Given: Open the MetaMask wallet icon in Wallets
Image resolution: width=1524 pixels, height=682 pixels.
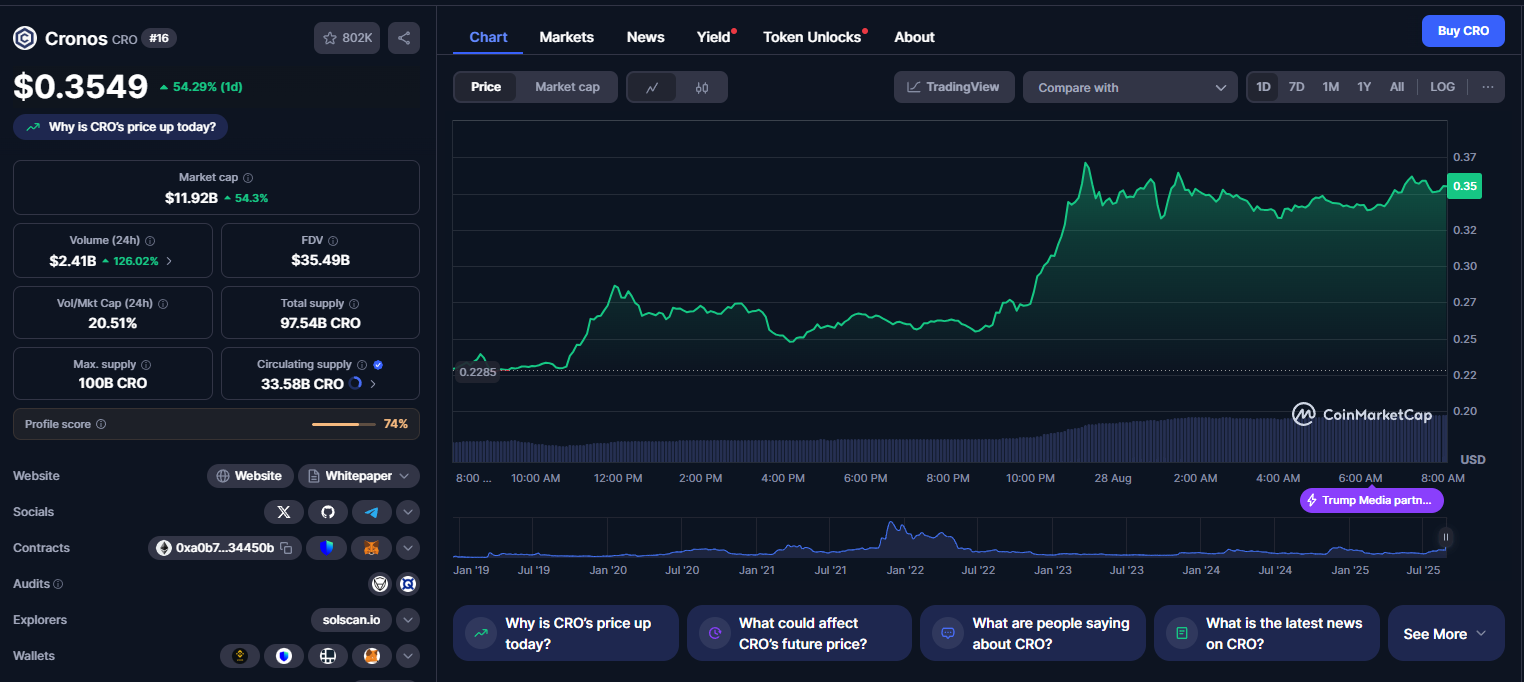Looking at the screenshot, I should coord(372,656).
